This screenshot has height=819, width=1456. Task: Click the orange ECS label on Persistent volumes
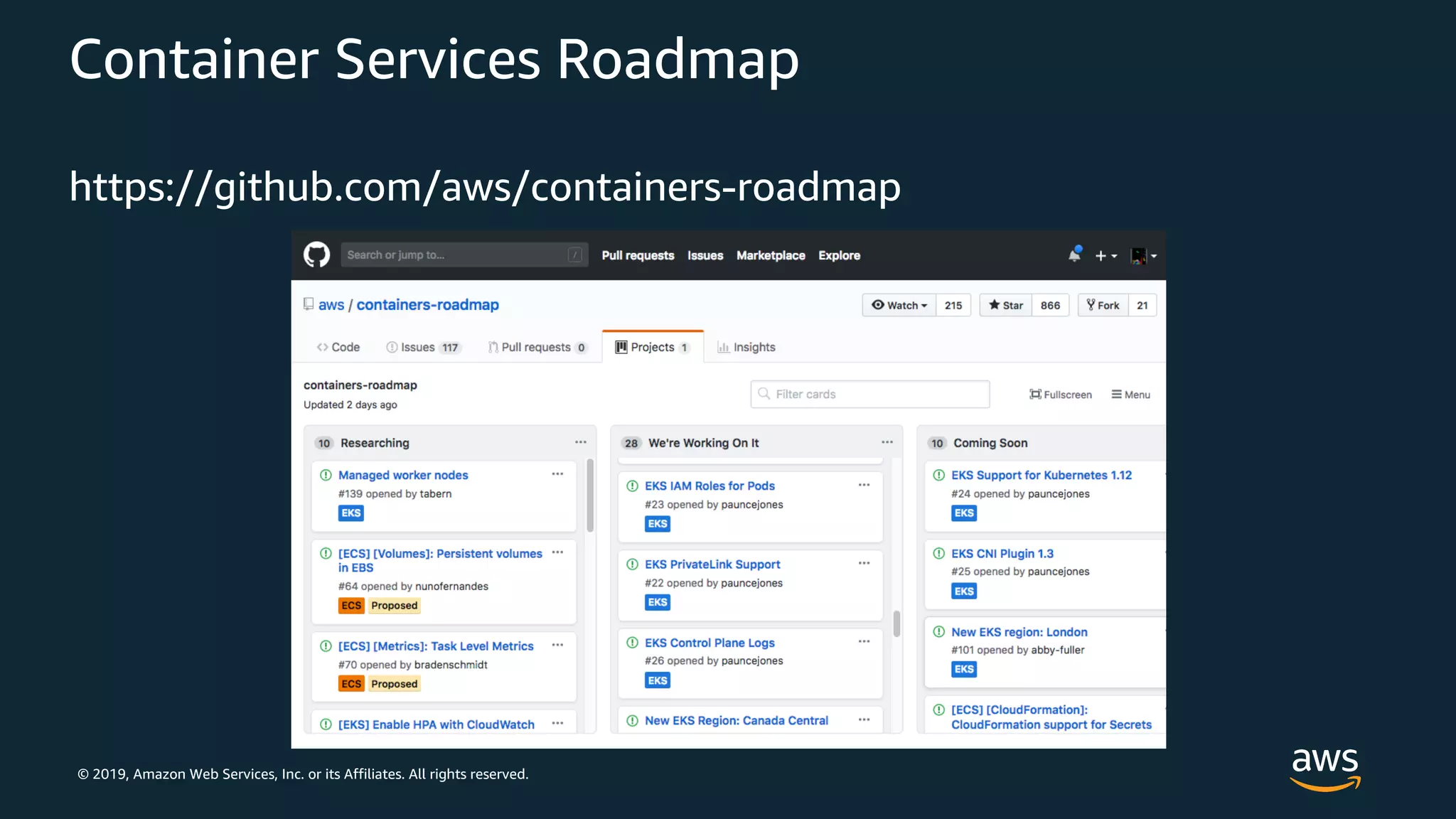pyautogui.click(x=351, y=605)
